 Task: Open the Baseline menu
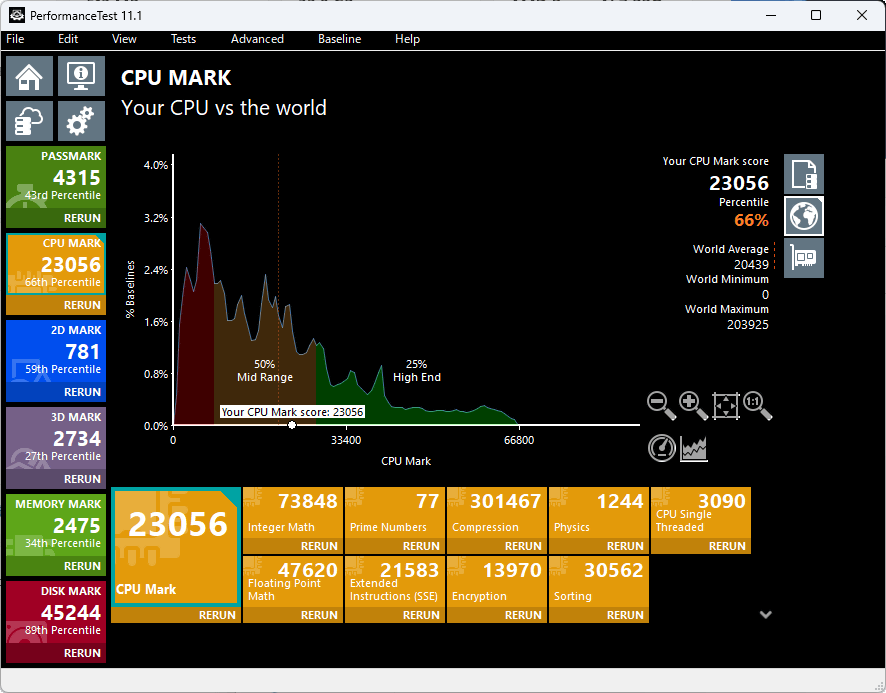pyautogui.click(x=339, y=39)
